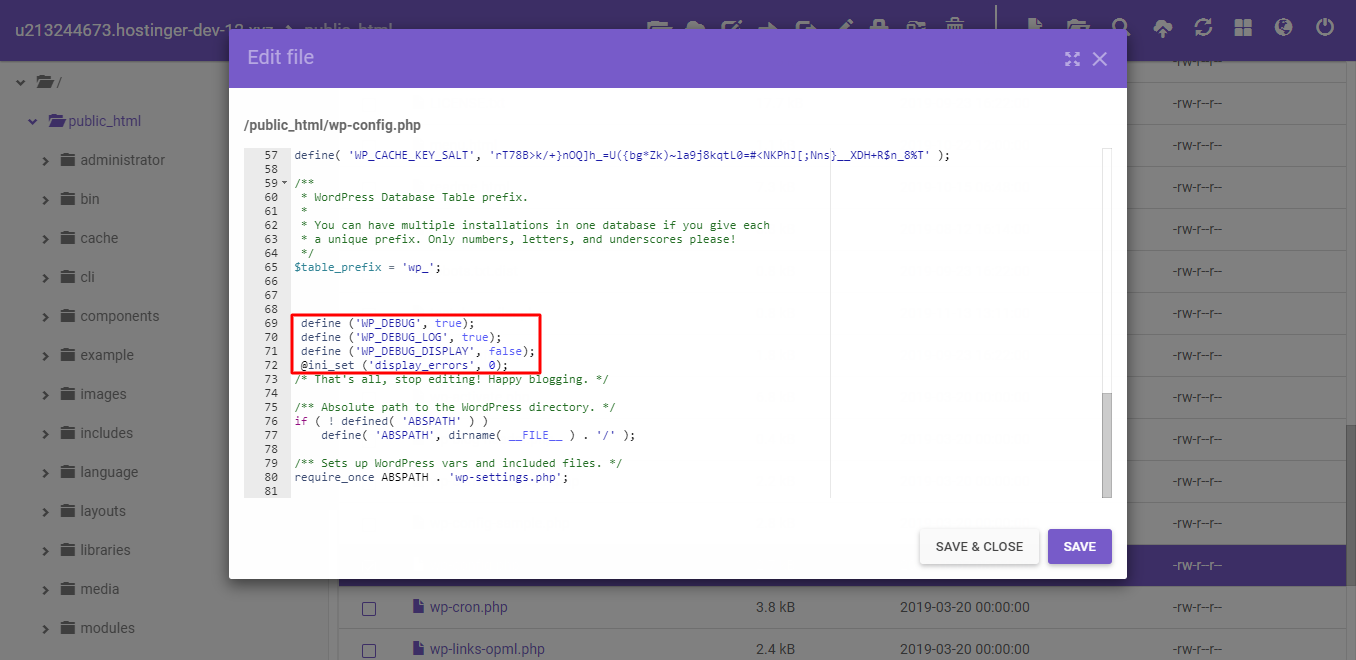Viewport: 1356px width, 660px height.
Task: Click the globe language icon
Action: pyautogui.click(x=1284, y=28)
